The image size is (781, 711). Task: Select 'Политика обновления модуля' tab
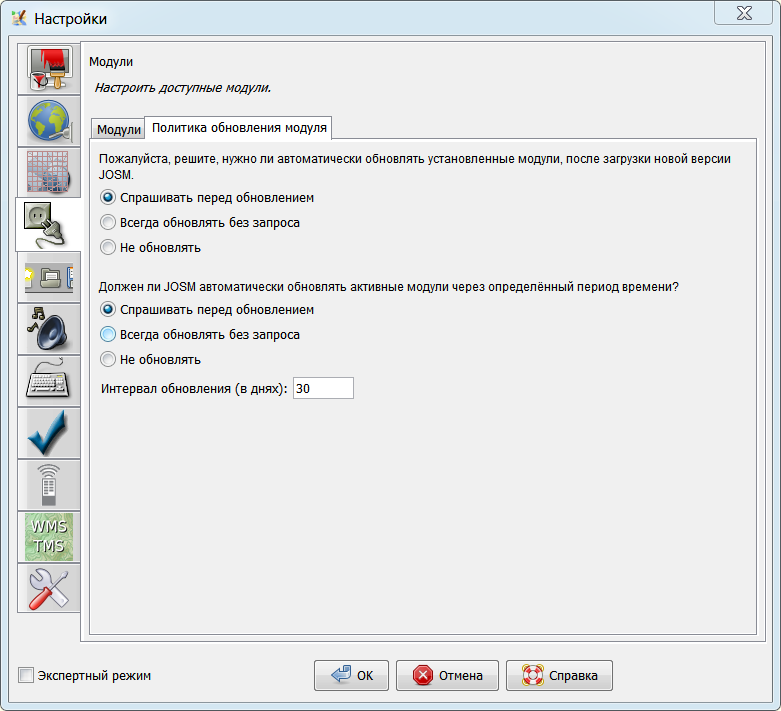(239, 128)
